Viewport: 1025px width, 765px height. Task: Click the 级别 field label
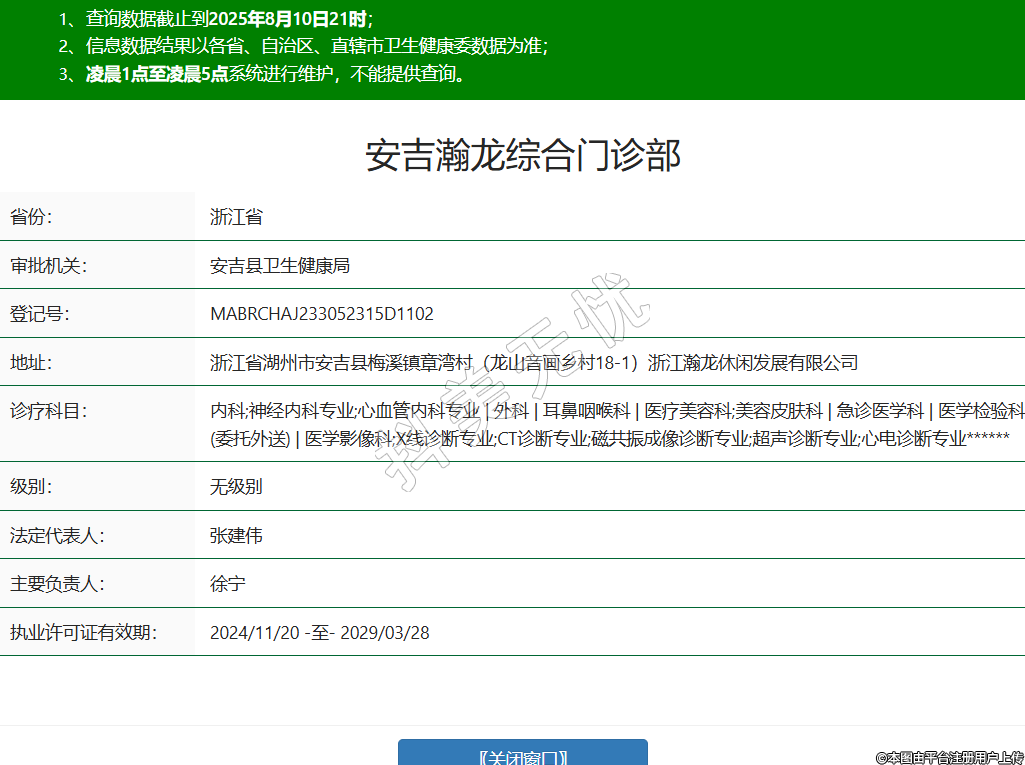[x=31, y=487]
